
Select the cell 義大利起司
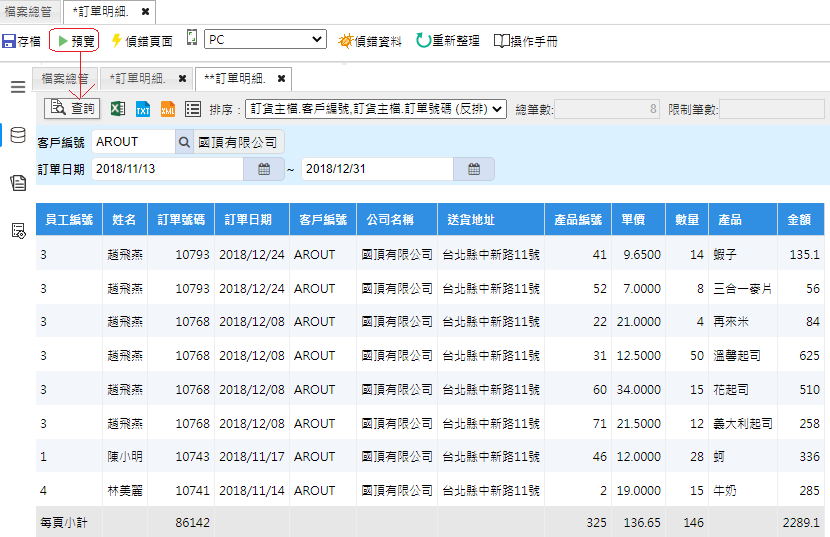click(743, 424)
